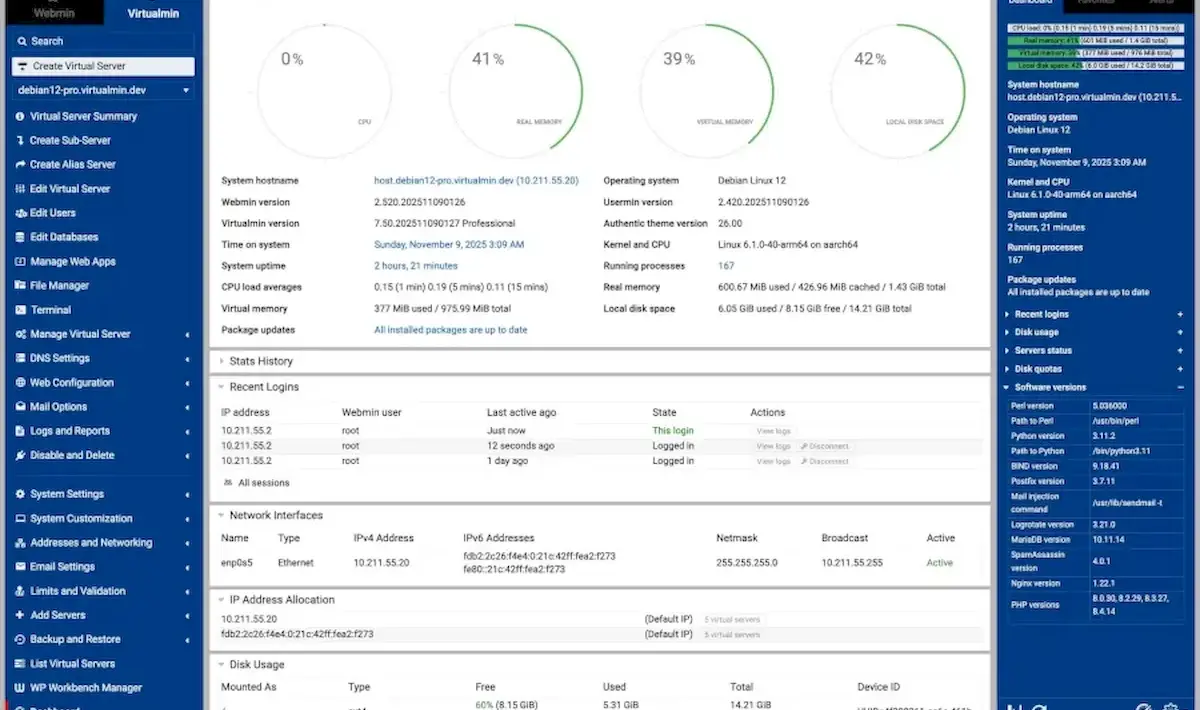
Task: Click All installed packages are up to date link
Action: point(451,330)
